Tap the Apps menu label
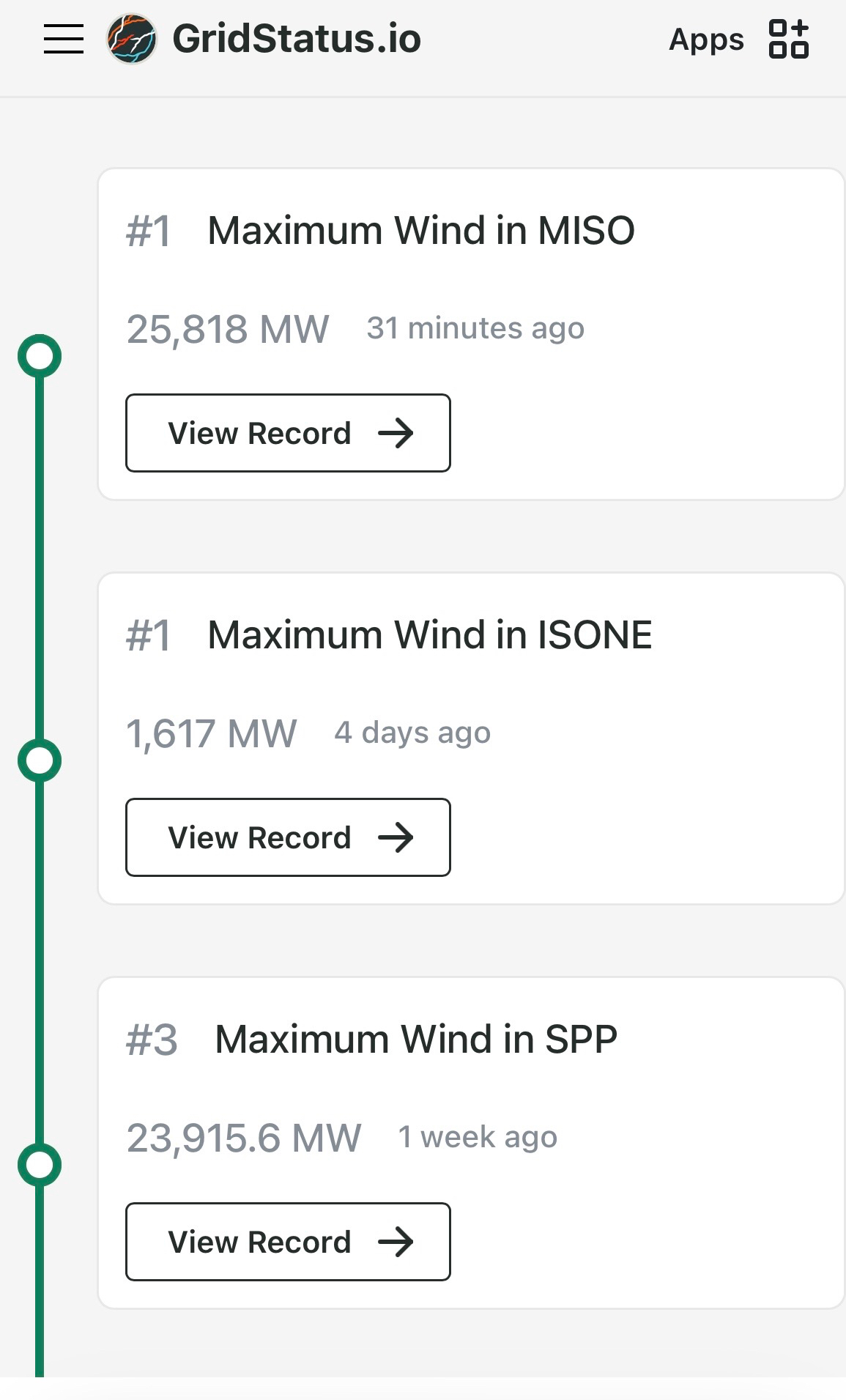 (705, 40)
